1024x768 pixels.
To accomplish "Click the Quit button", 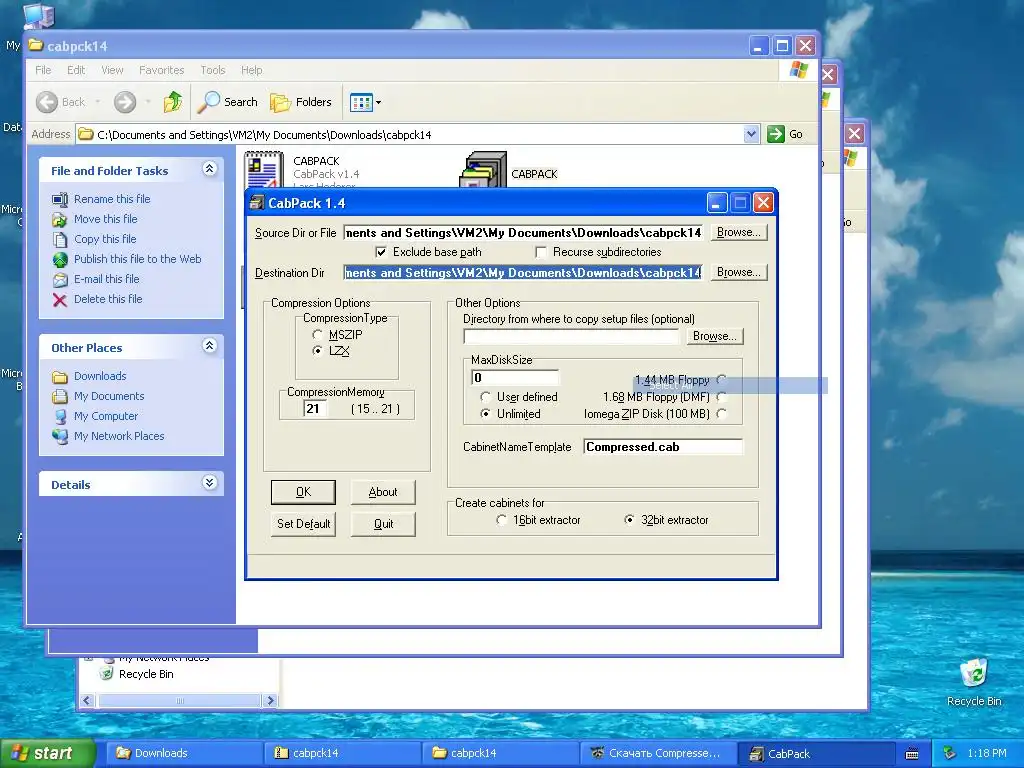I will (x=383, y=524).
